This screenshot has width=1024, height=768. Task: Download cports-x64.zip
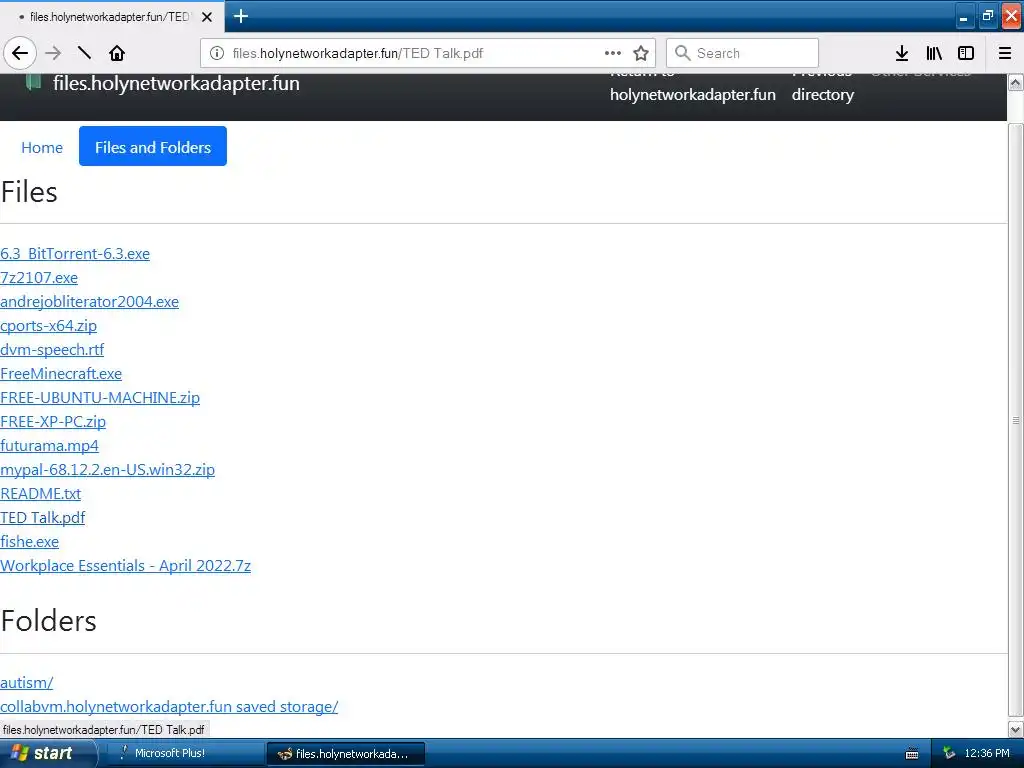[x=48, y=325]
